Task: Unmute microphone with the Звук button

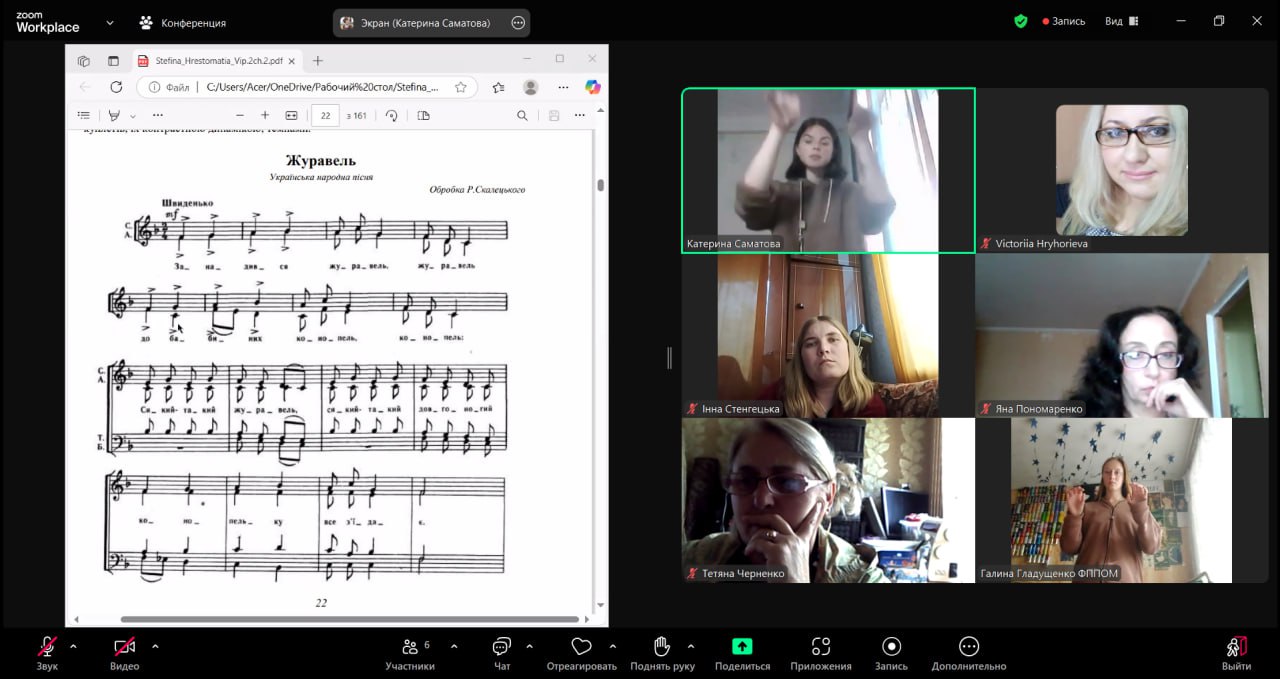Action: click(x=47, y=653)
